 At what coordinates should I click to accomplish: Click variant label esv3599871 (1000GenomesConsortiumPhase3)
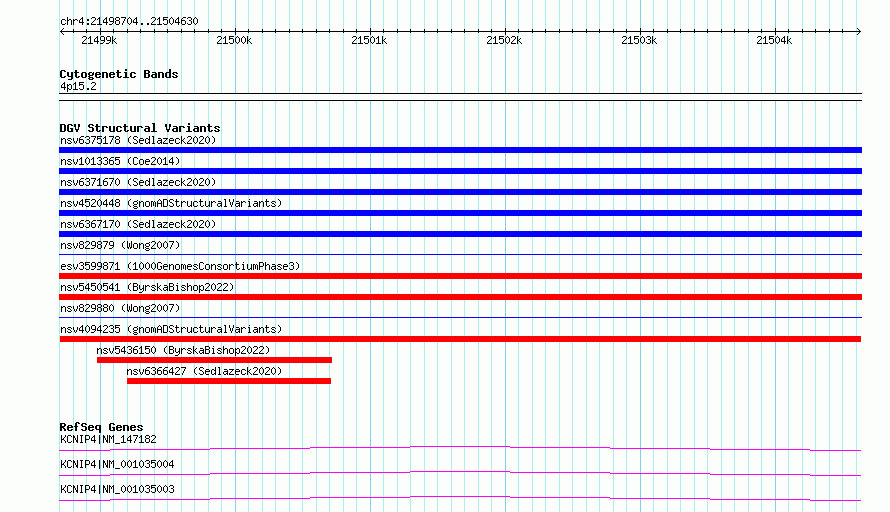(180, 266)
